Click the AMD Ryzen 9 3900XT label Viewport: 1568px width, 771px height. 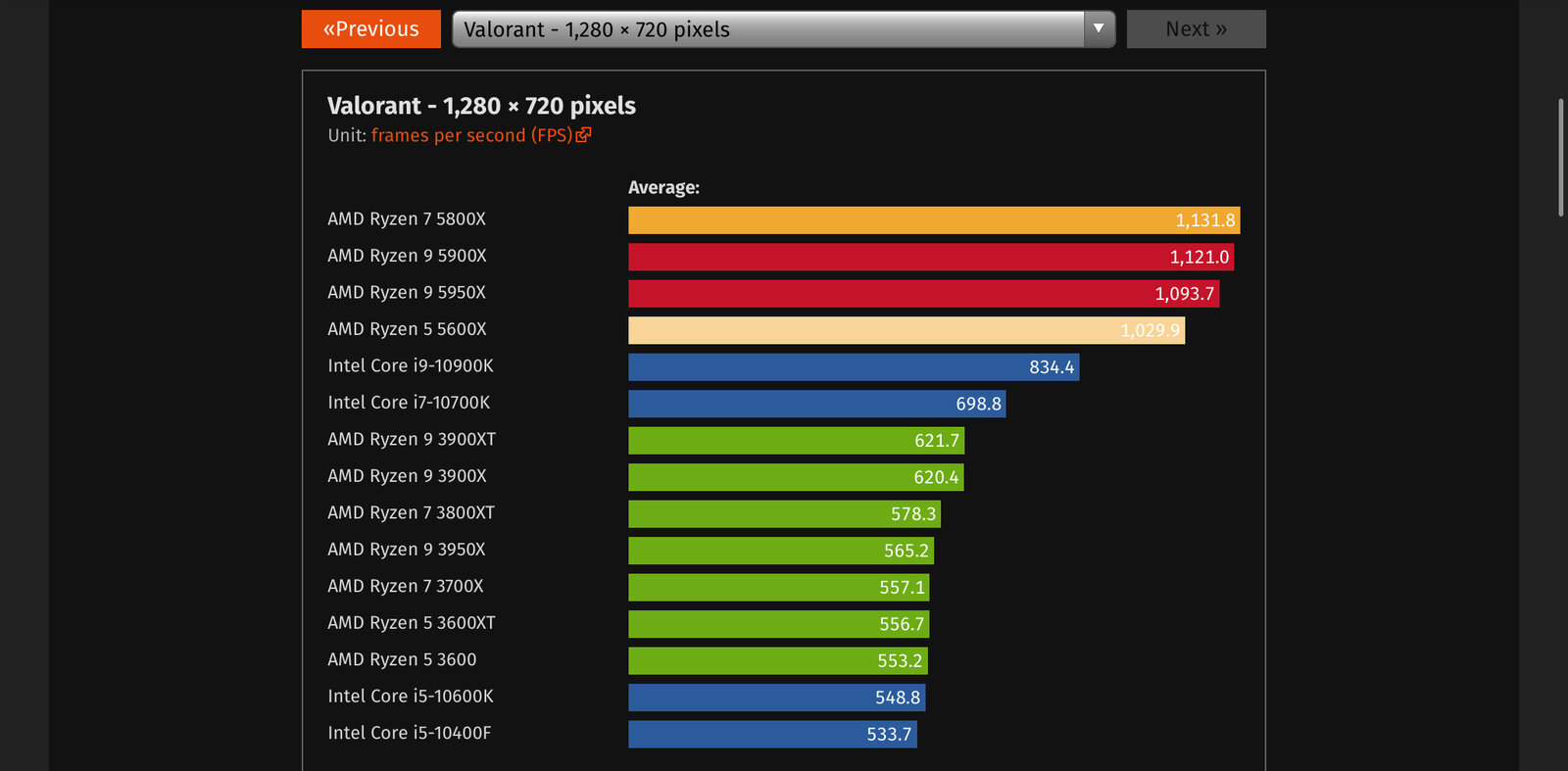(412, 440)
